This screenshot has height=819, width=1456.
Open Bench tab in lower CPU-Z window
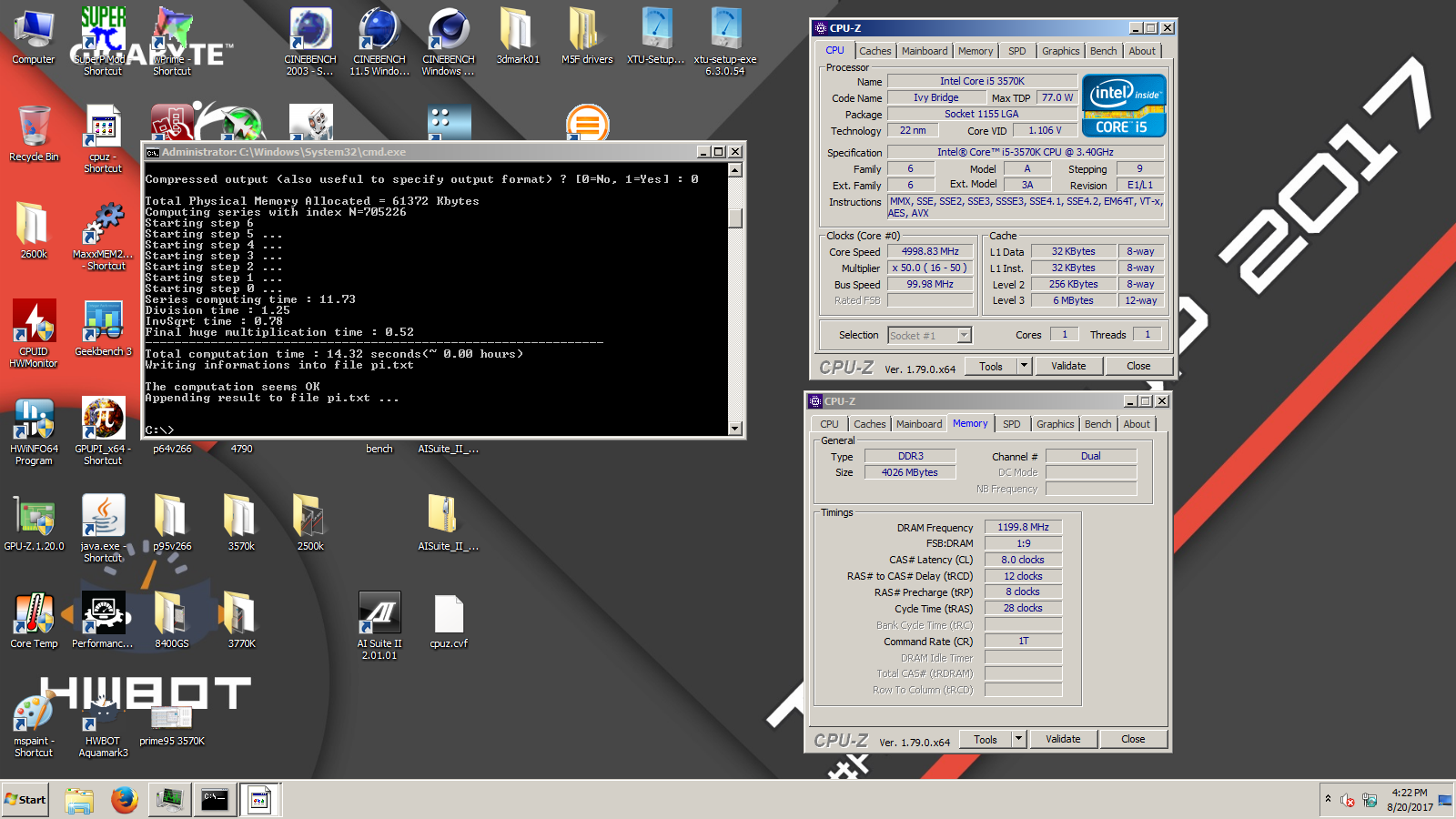pos(1098,424)
